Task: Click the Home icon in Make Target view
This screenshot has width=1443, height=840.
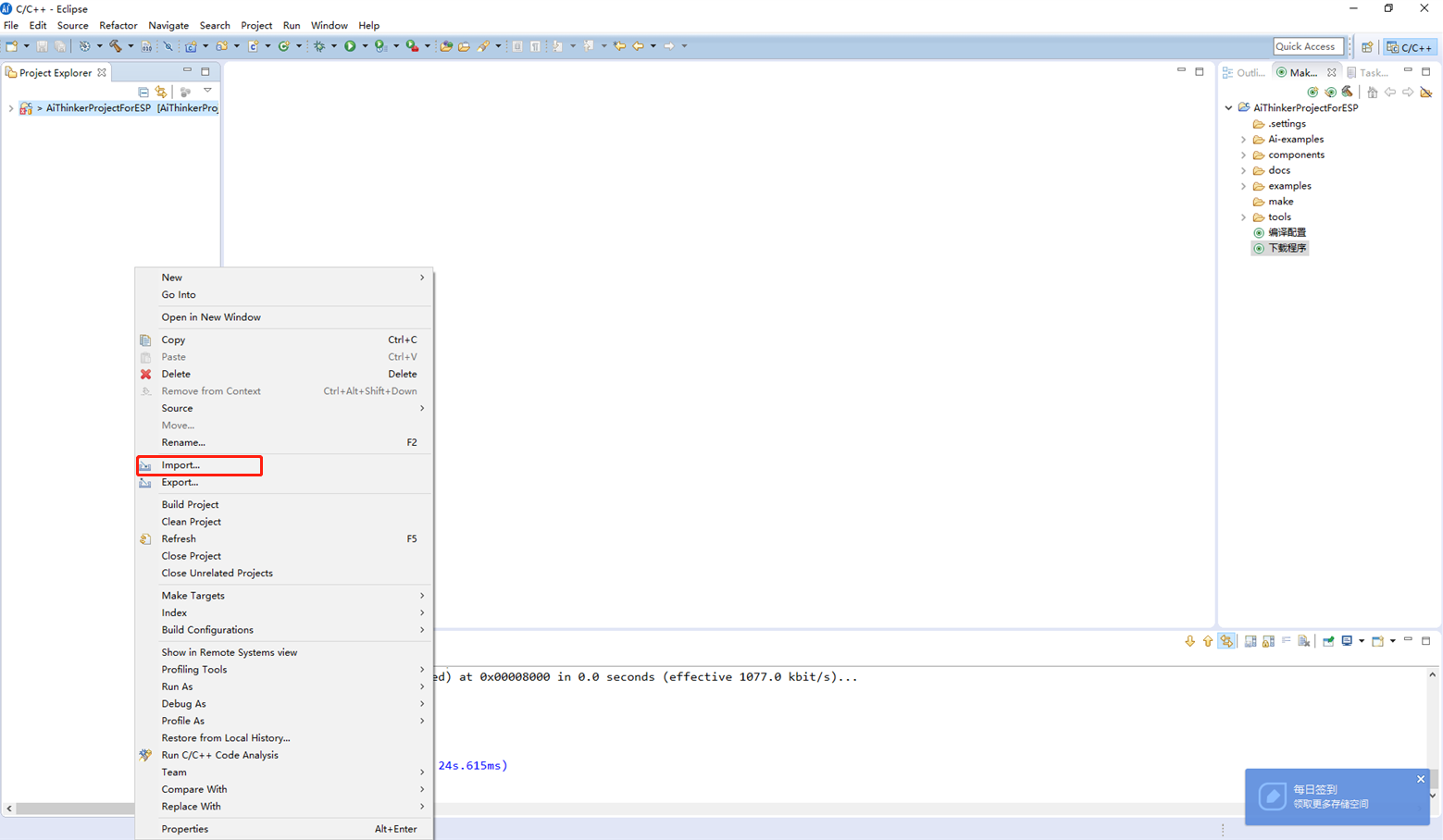Action: (1373, 92)
